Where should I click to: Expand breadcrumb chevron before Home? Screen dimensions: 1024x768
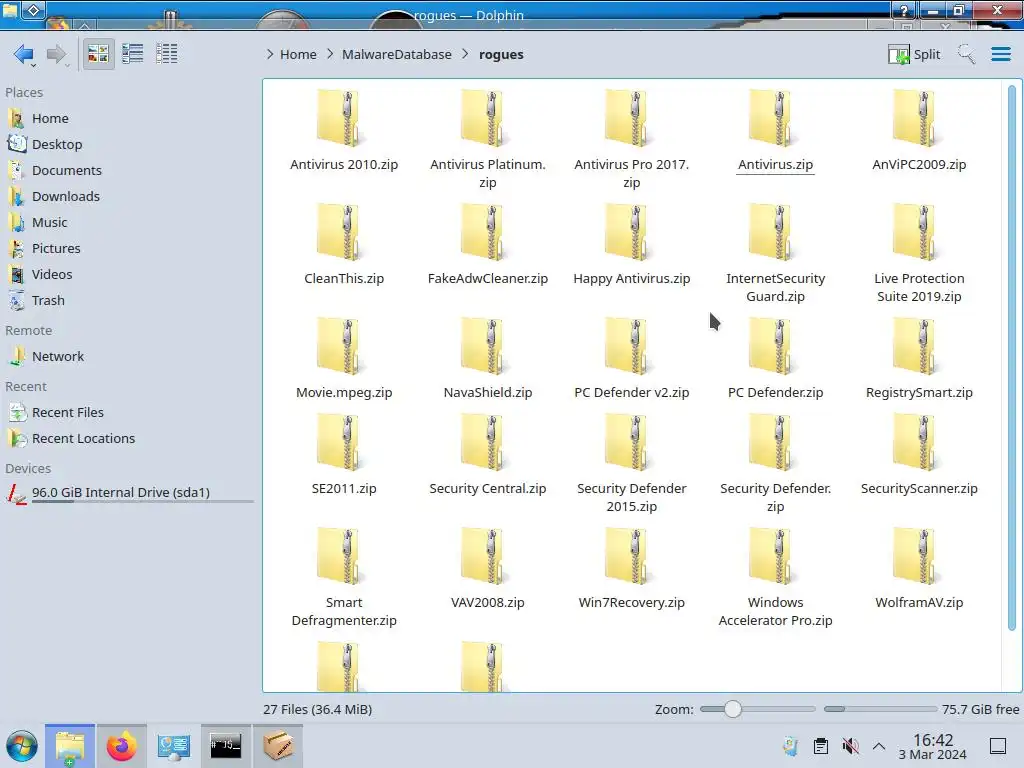(270, 54)
